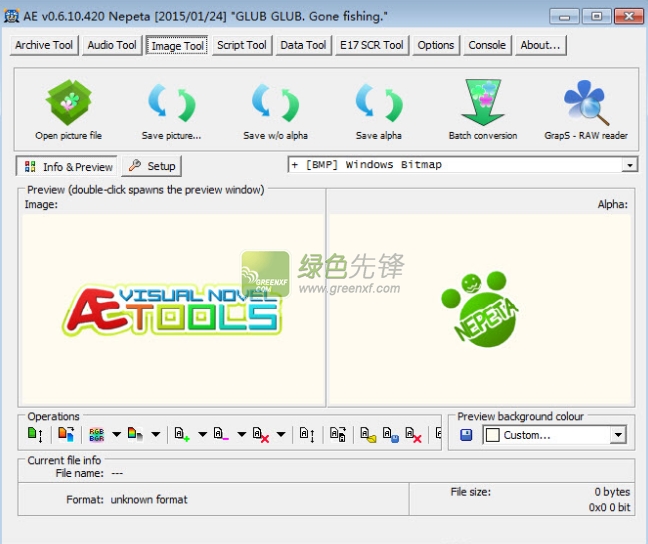This screenshot has width=648, height=544.
Task: Click the remove alpha icon before dropdown arrow
Action: [261, 434]
